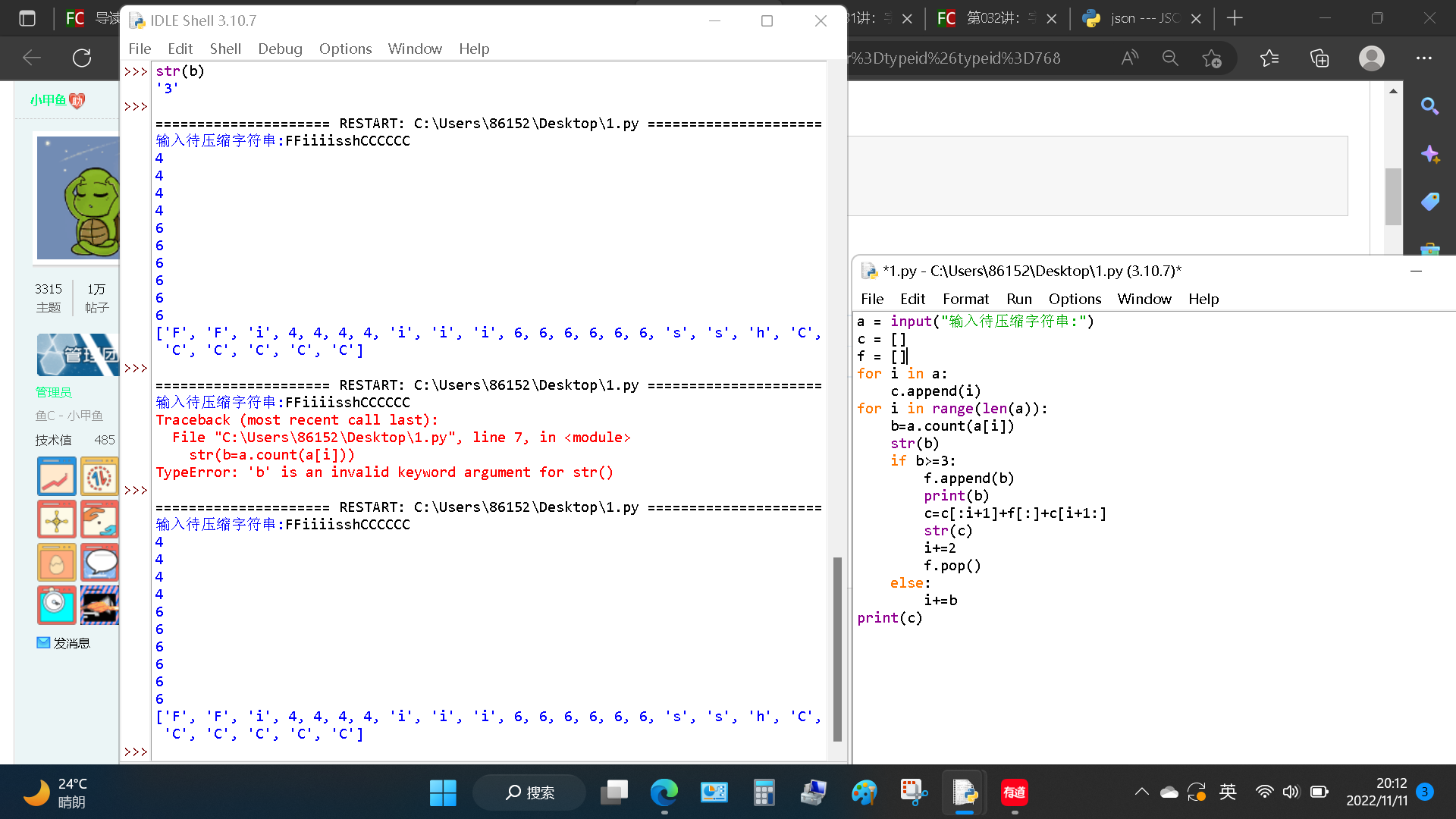Open Shell menu in IDLE Shell

pyautogui.click(x=225, y=49)
